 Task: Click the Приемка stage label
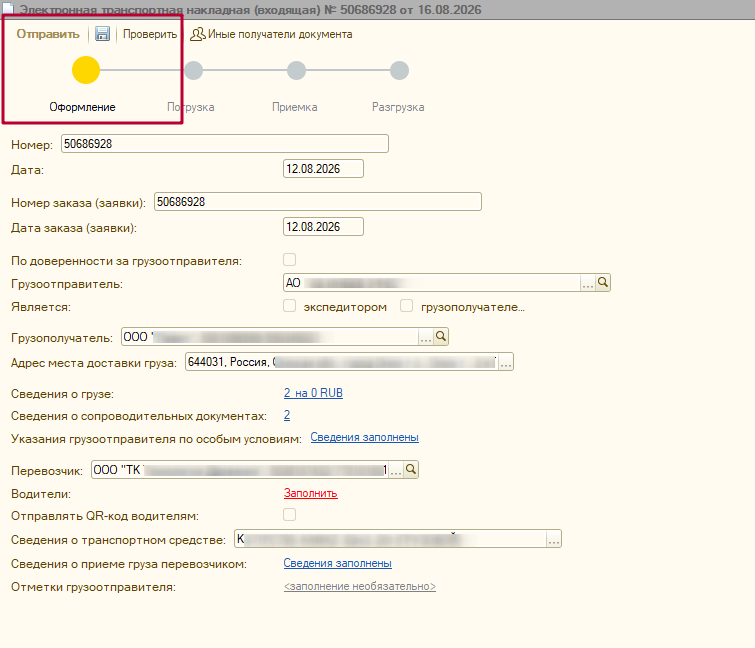tap(295, 107)
